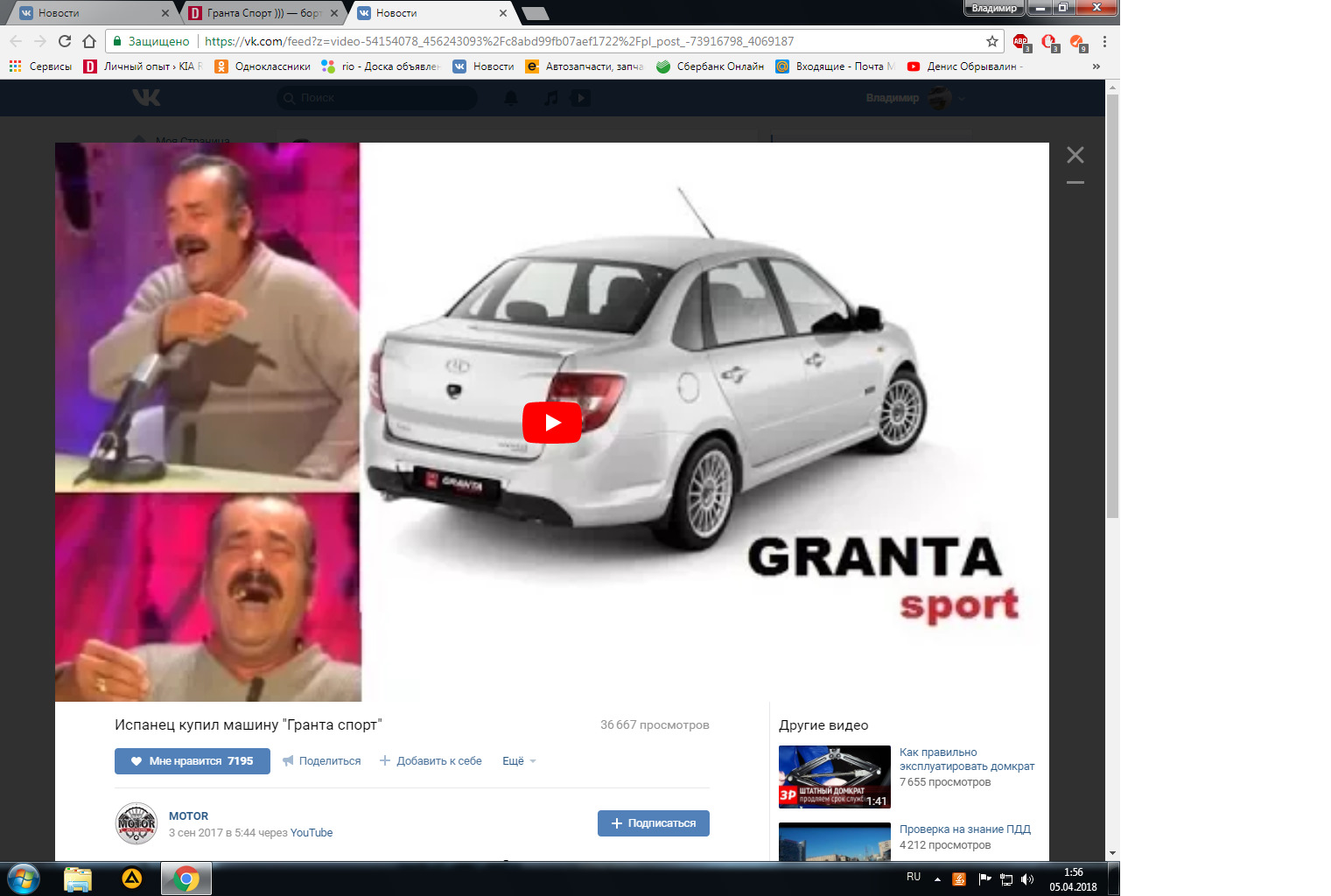Open Adblock Plus extension icon
The height and width of the screenshot is (896, 1331).
point(1021,42)
